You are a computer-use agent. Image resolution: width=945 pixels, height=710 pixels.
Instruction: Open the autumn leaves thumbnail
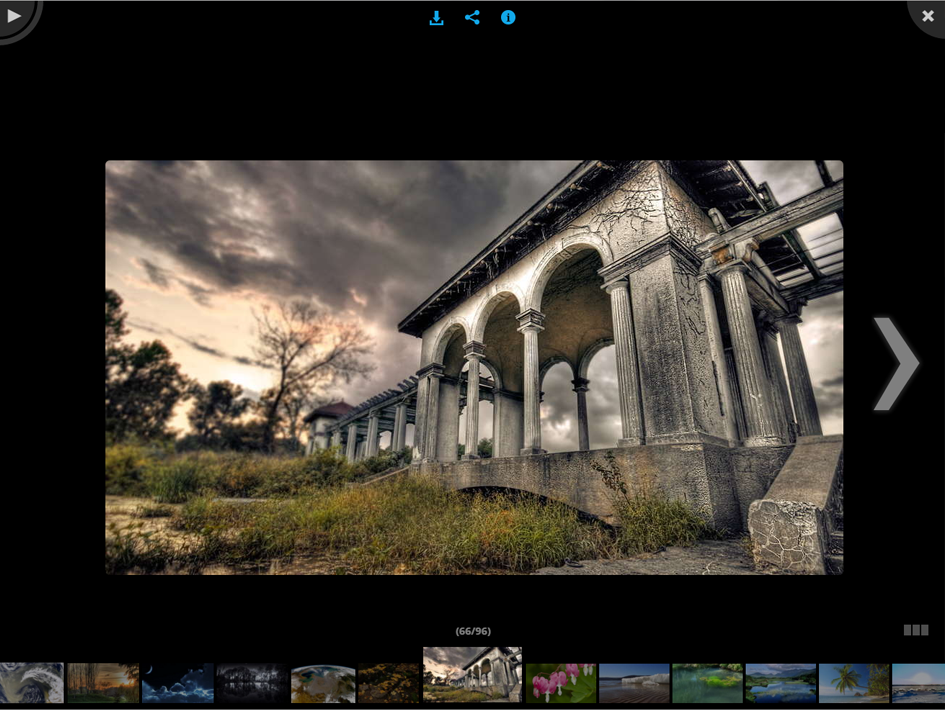point(389,683)
